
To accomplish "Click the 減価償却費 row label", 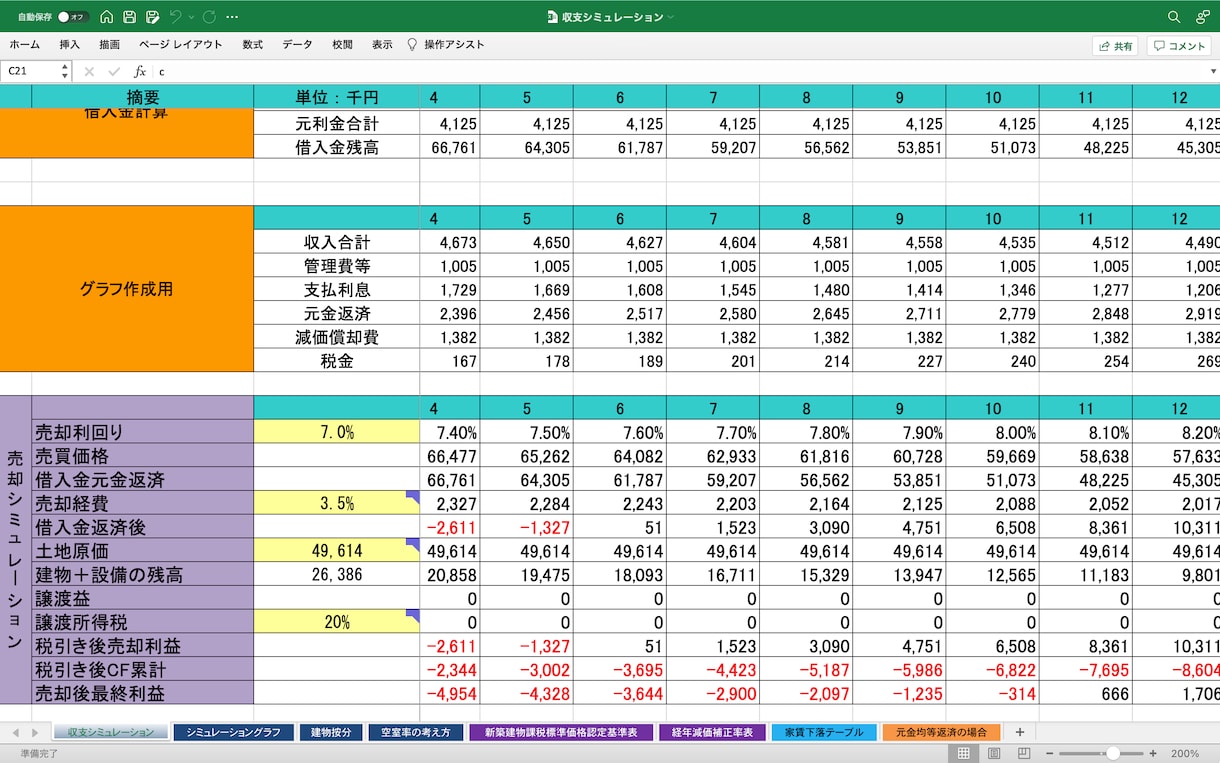I will tap(336, 337).
